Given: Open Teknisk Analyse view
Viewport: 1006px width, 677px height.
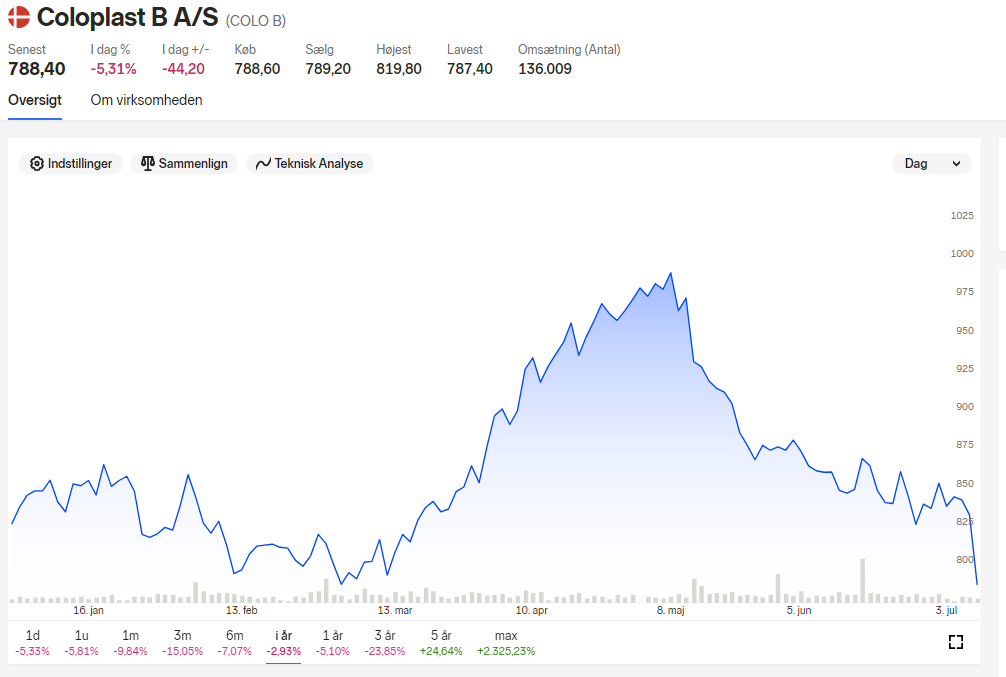Looking at the screenshot, I should [310, 164].
